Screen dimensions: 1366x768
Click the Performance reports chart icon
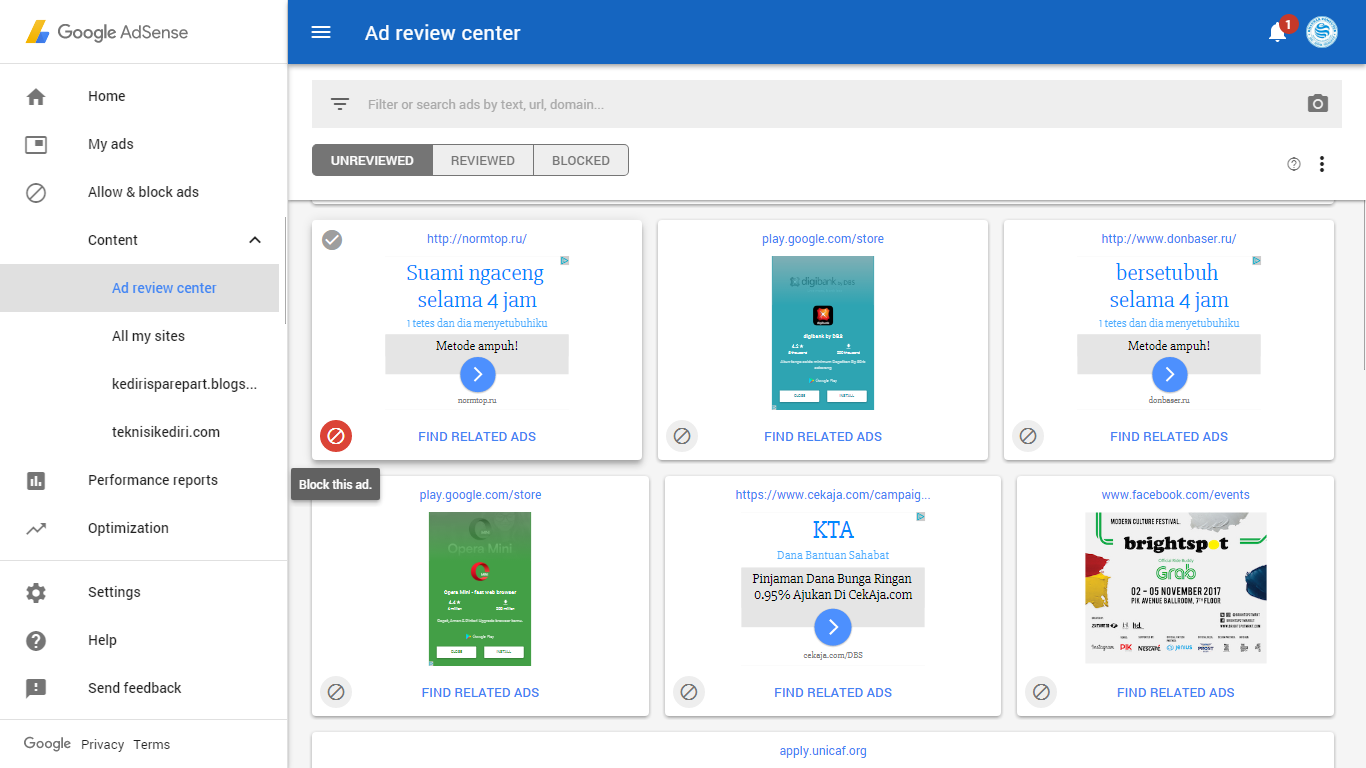pos(36,480)
